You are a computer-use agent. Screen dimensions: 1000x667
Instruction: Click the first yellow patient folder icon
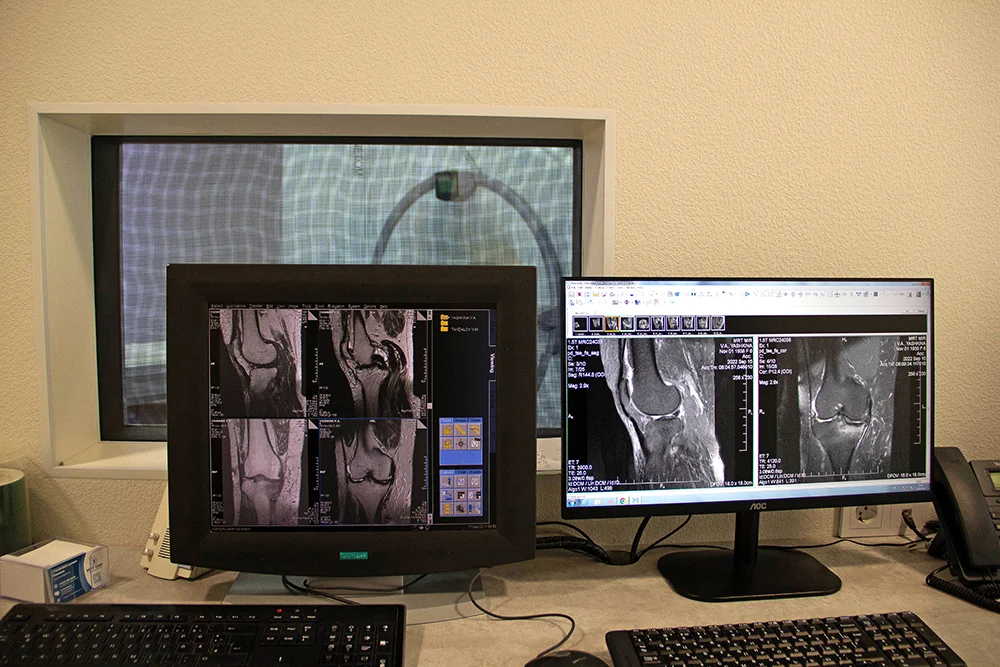click(443, 318)
